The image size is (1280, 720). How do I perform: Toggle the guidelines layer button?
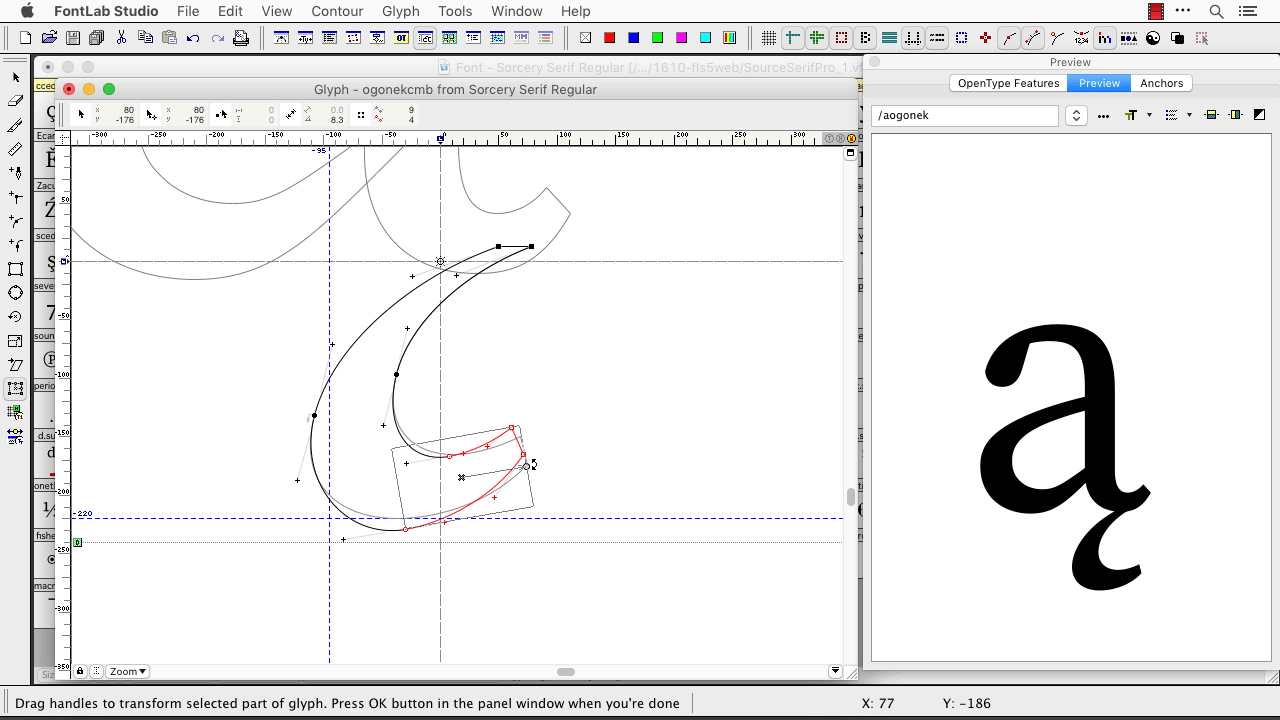pos(793,38)
